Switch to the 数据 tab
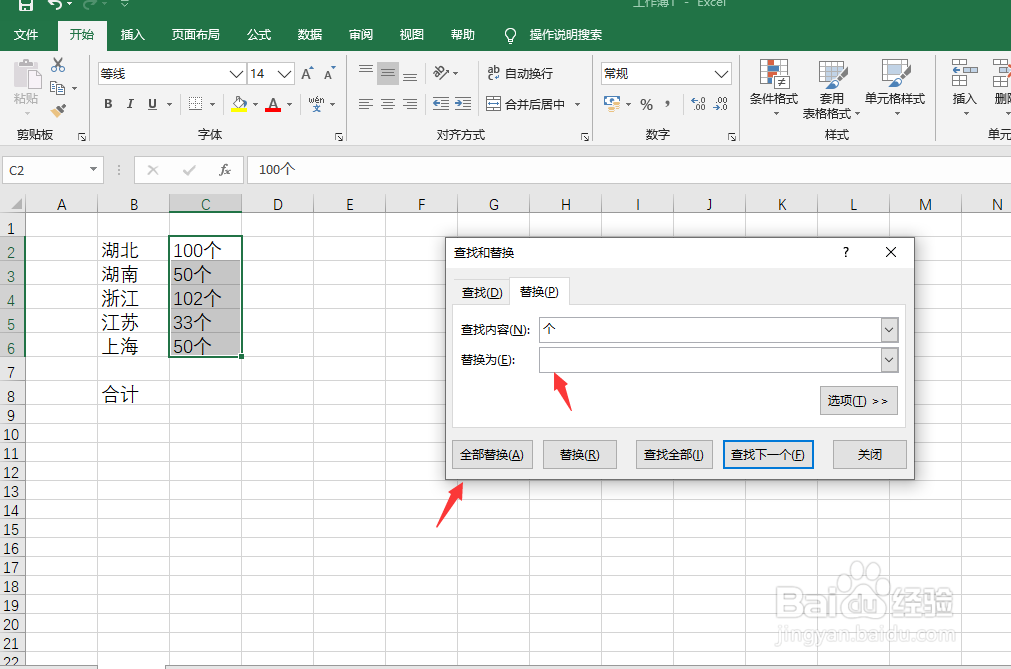Screen dimensions: 1011x669 (x=309, y=35)
